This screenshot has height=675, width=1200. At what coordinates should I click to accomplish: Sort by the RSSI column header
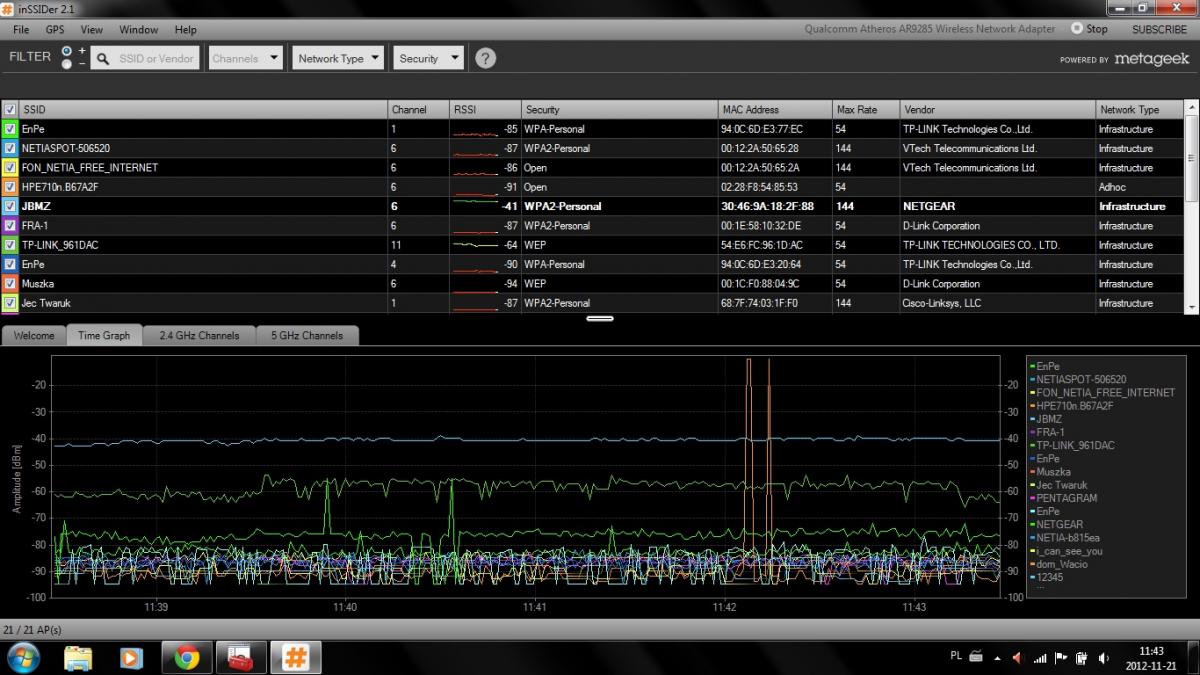[x=484, y=109]
